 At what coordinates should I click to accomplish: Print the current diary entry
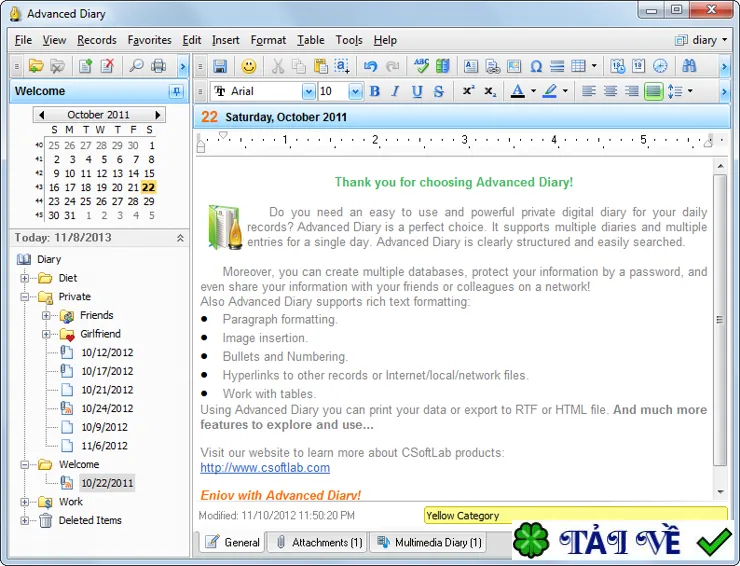tap(158, 66)
